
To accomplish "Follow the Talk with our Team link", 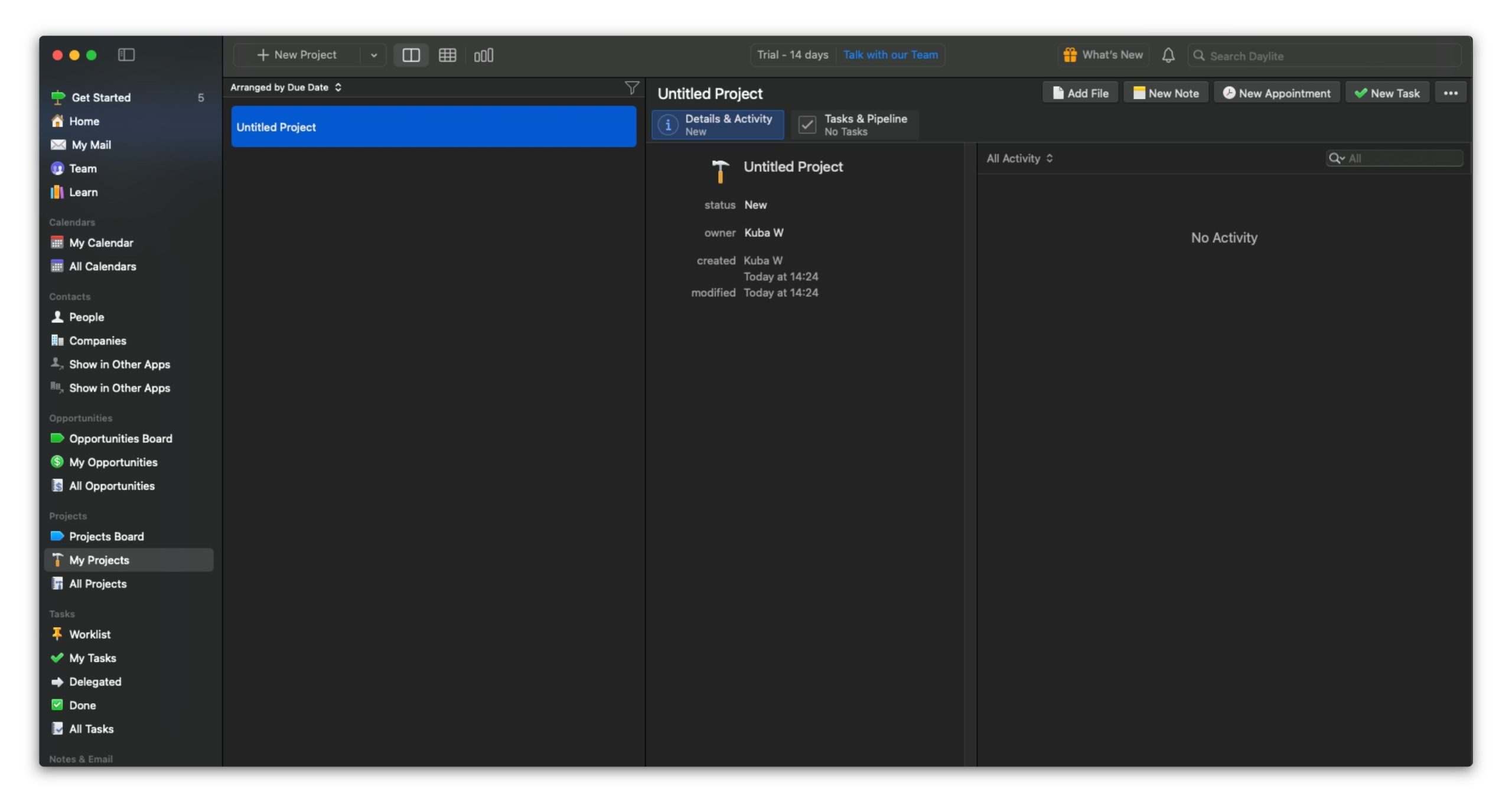I will (x=890, y=55).
